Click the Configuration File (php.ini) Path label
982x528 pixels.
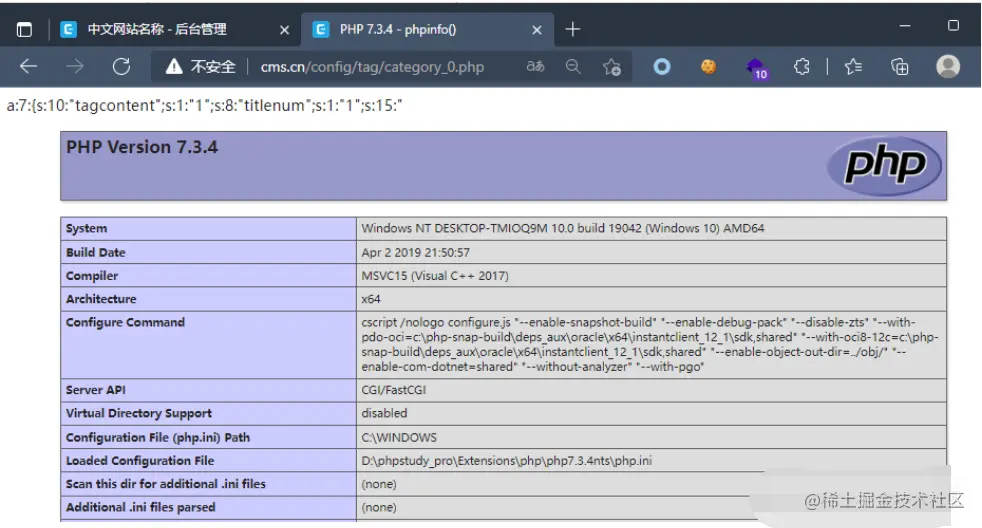click(x=158, y=437)
